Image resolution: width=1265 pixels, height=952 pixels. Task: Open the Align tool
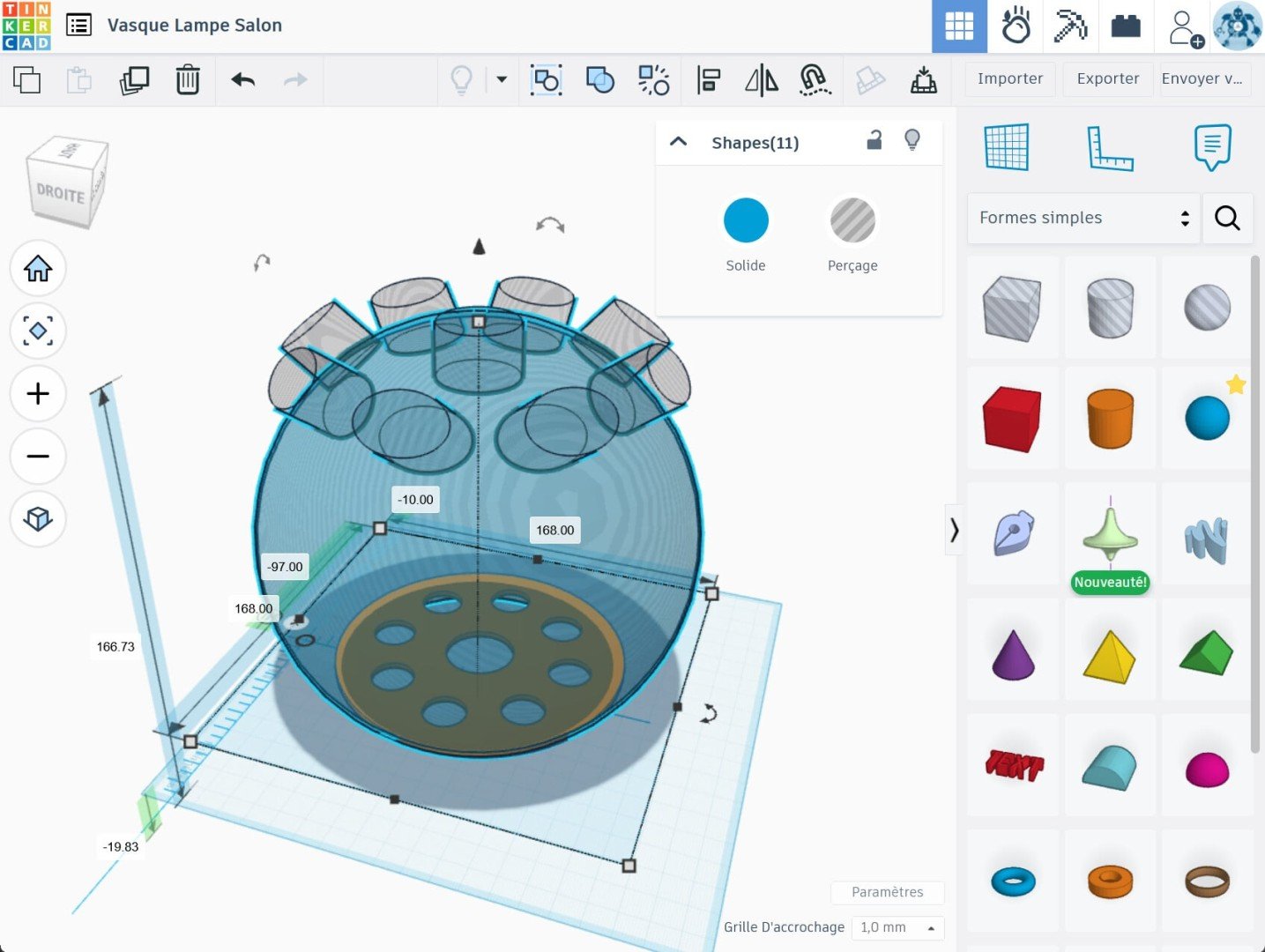pyautogui.click(x=708, y=80)
